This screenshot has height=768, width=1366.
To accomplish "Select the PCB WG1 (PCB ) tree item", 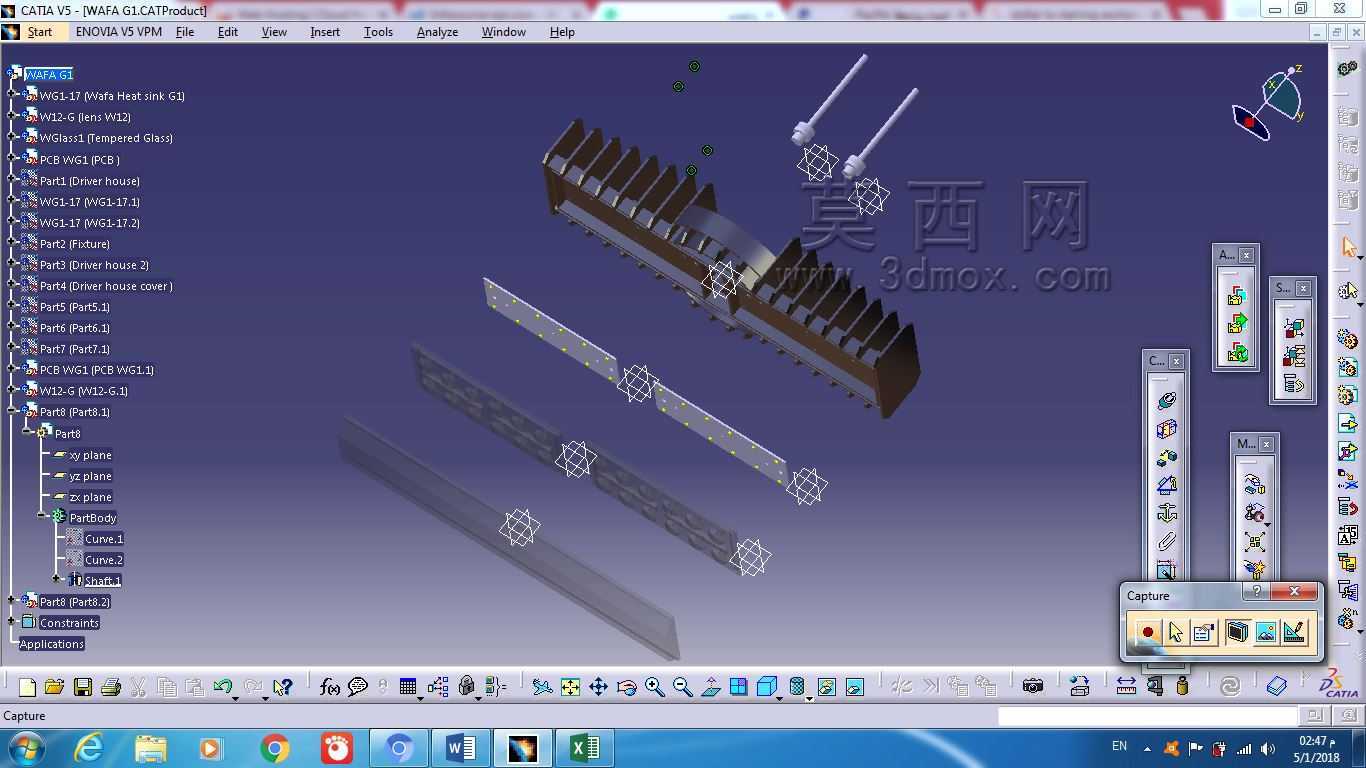I will coord(79,160).
